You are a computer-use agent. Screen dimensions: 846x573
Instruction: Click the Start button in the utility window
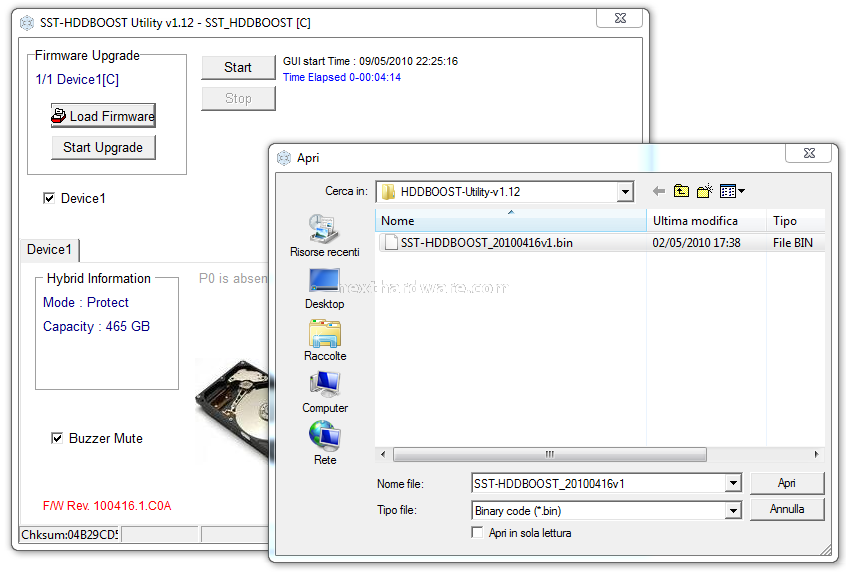tap(238, 67)
